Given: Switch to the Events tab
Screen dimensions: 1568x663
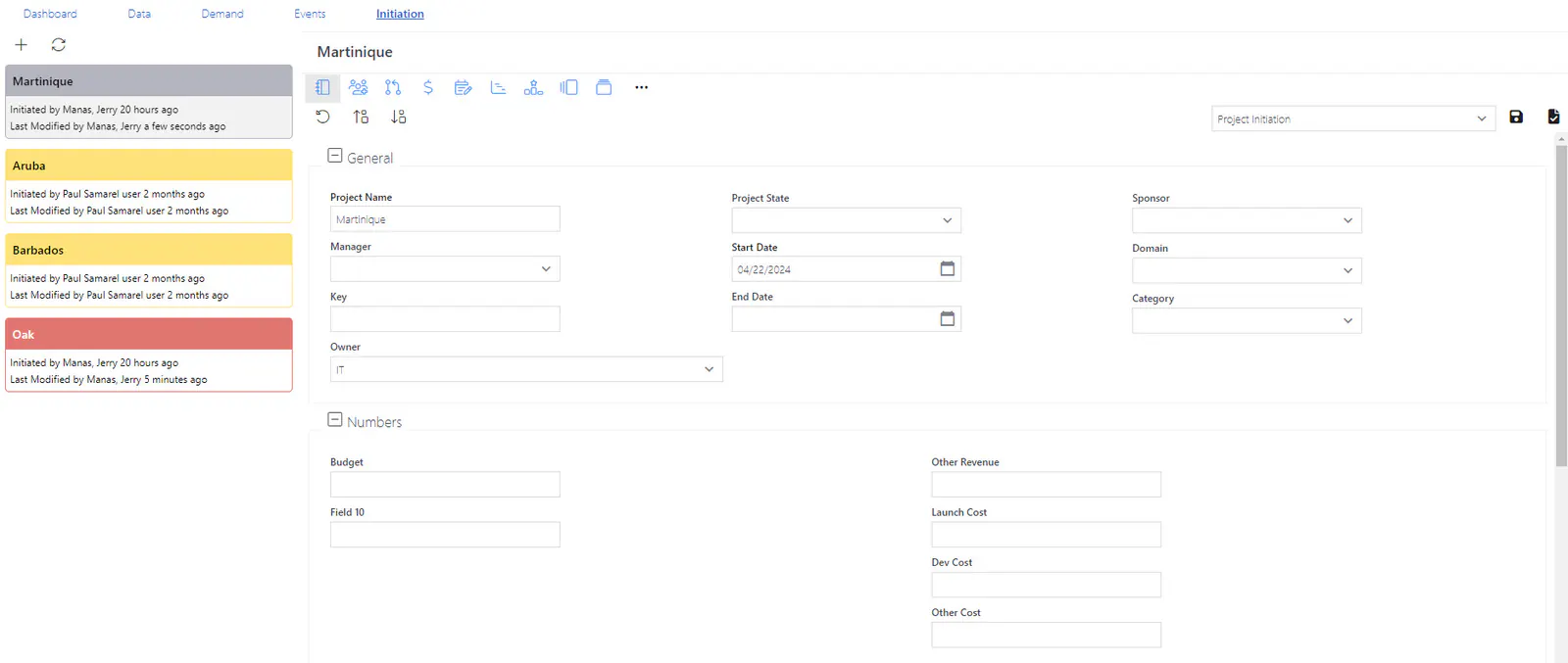Looking at the screenshot, I should pyautogui.click(x=310, y=14).
